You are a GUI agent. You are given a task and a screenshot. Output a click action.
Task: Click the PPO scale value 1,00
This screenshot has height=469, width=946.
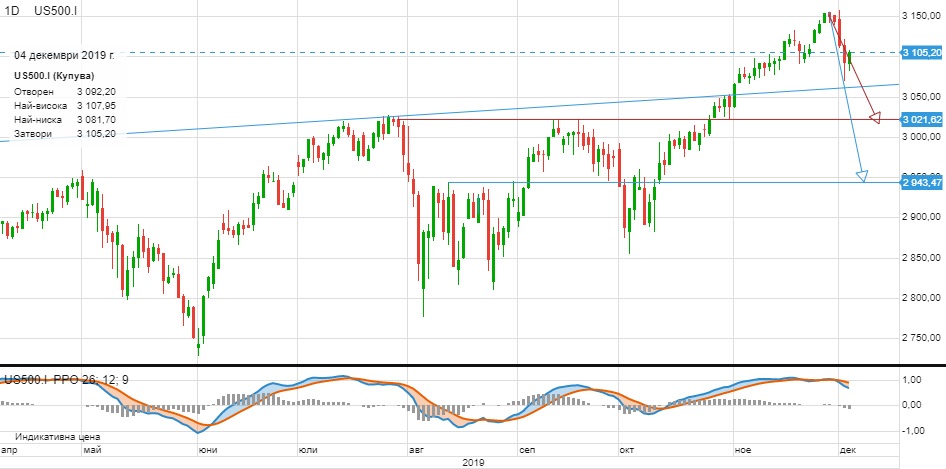[x=913, y=380]
